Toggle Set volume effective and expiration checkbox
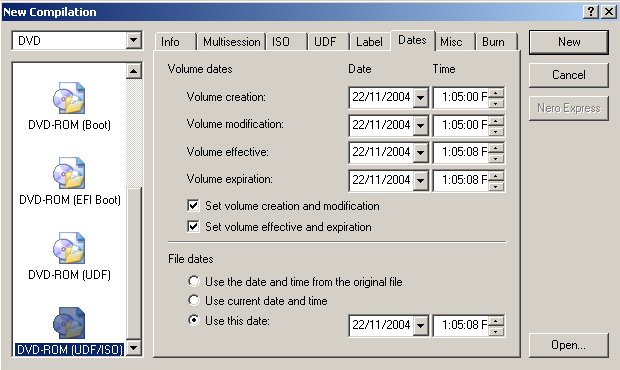This screenshot has height=370, width=620. point(193,227)
